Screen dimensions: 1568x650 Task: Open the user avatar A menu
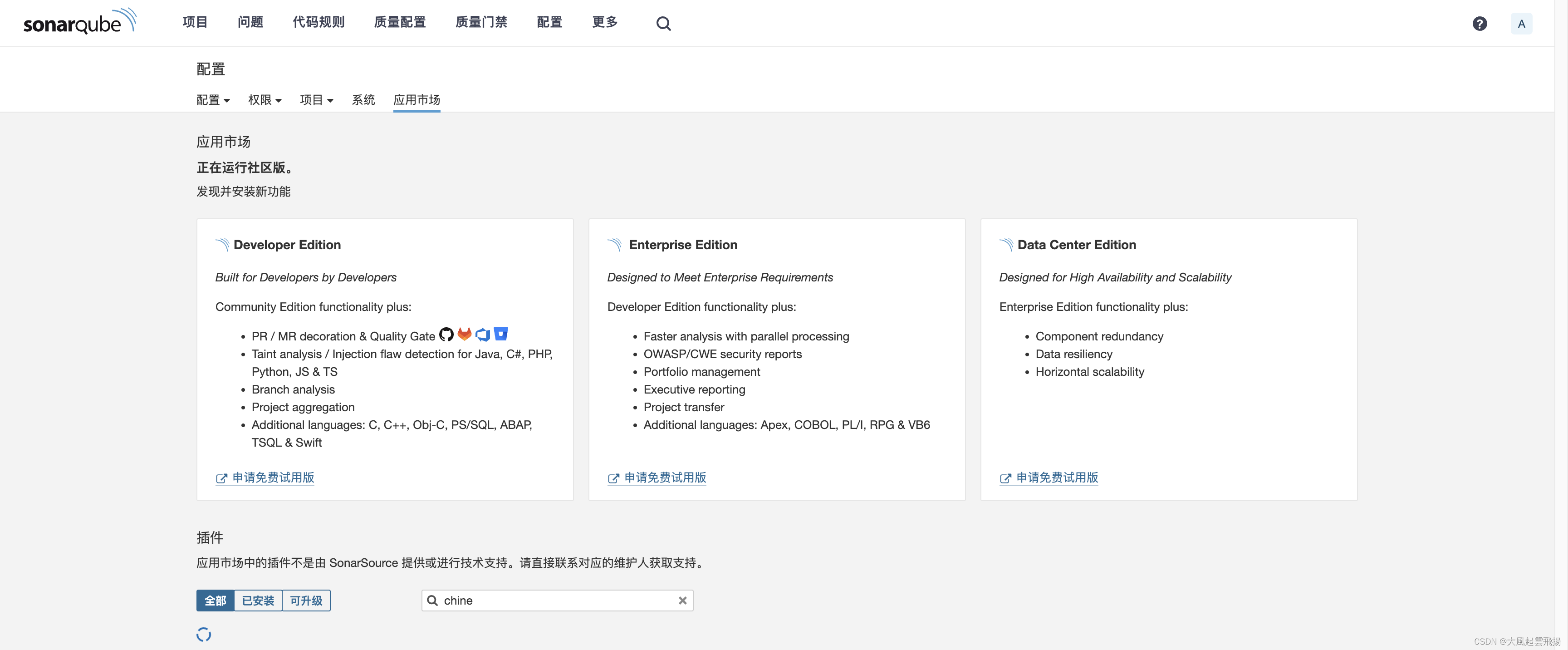tap(1521, 24)
